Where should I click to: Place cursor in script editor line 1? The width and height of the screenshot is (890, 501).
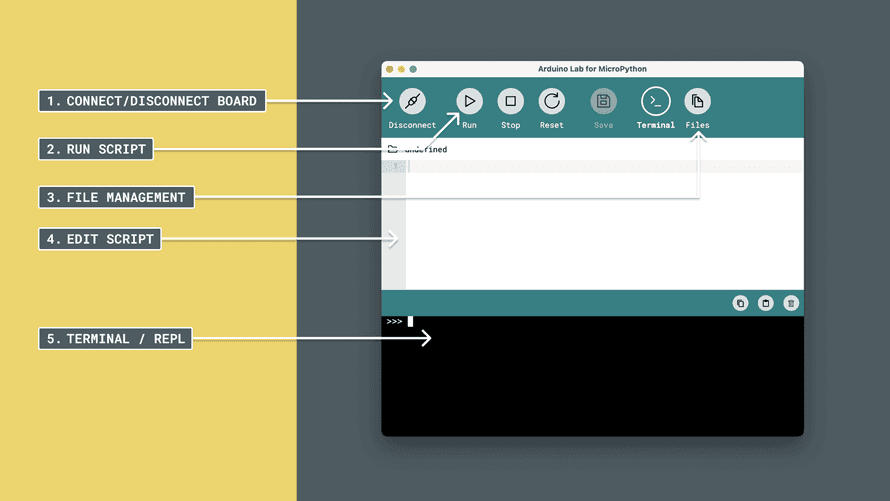(x=604, y=166)
